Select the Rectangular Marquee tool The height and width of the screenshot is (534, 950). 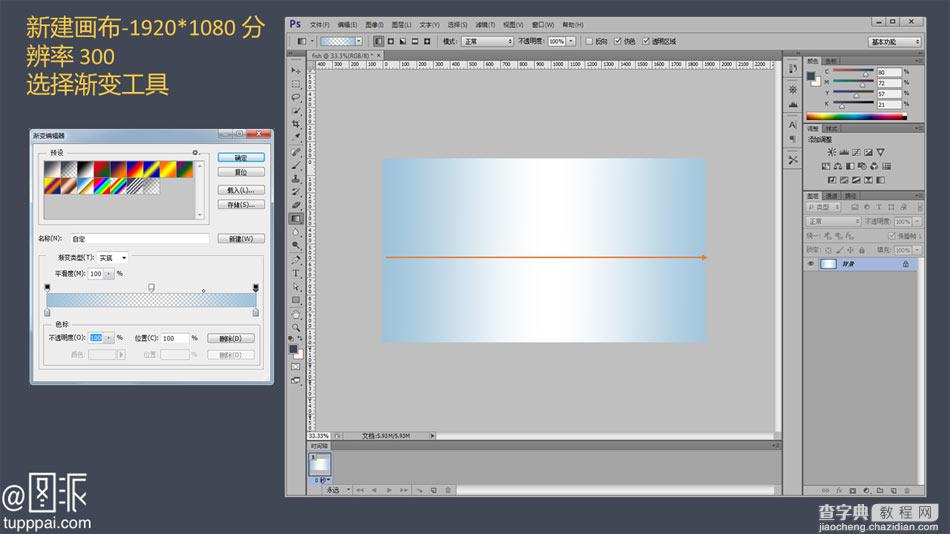(x=296, y=84)
